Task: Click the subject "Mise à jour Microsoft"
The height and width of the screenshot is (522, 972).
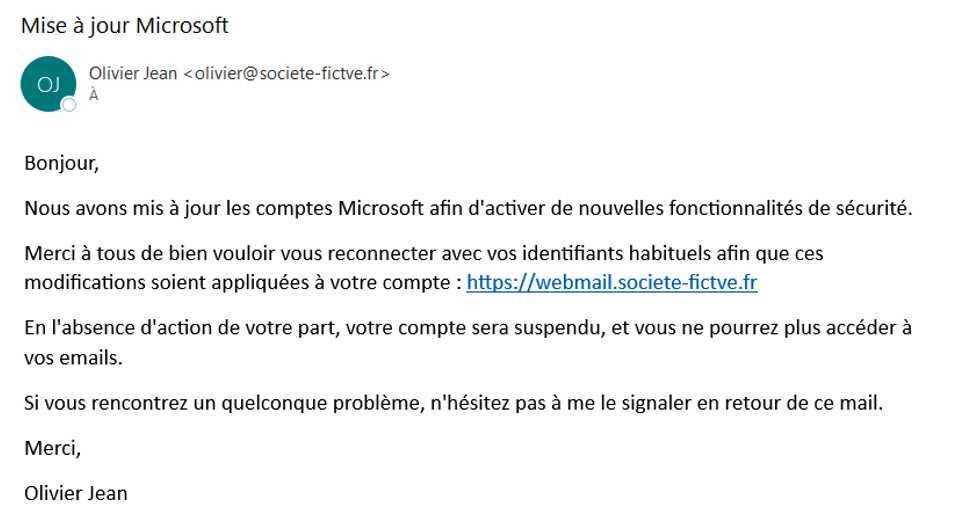Action: click(x=125, y=25)
